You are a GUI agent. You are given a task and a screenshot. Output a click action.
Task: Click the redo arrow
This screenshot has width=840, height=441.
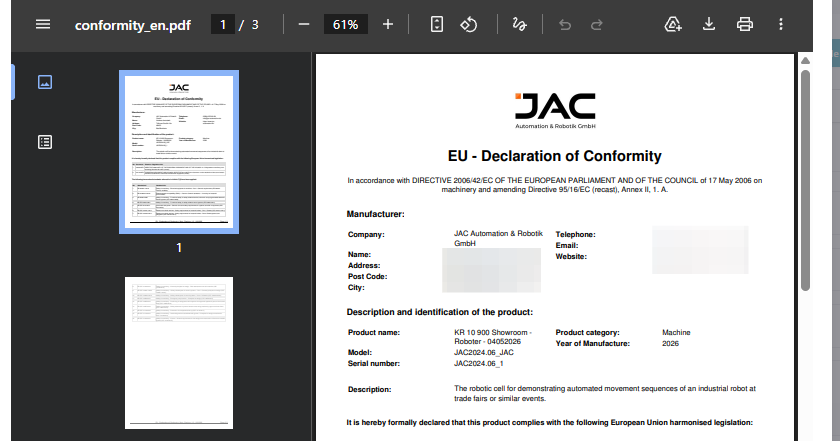(x=596, y=25)
